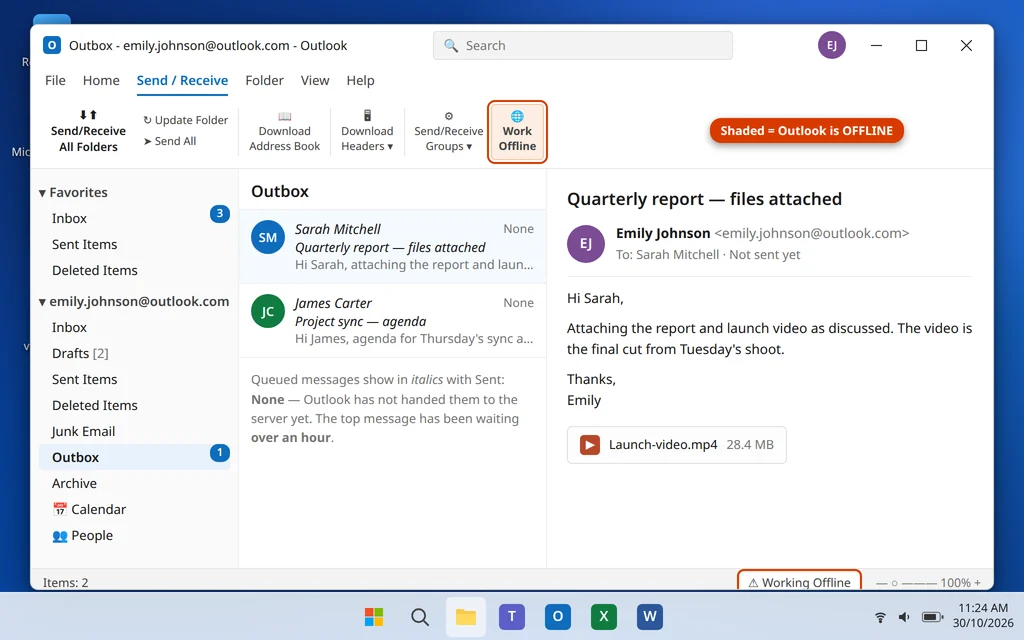Click Send All in the ribbon
1024x640 pixels.
click(170, 141)
